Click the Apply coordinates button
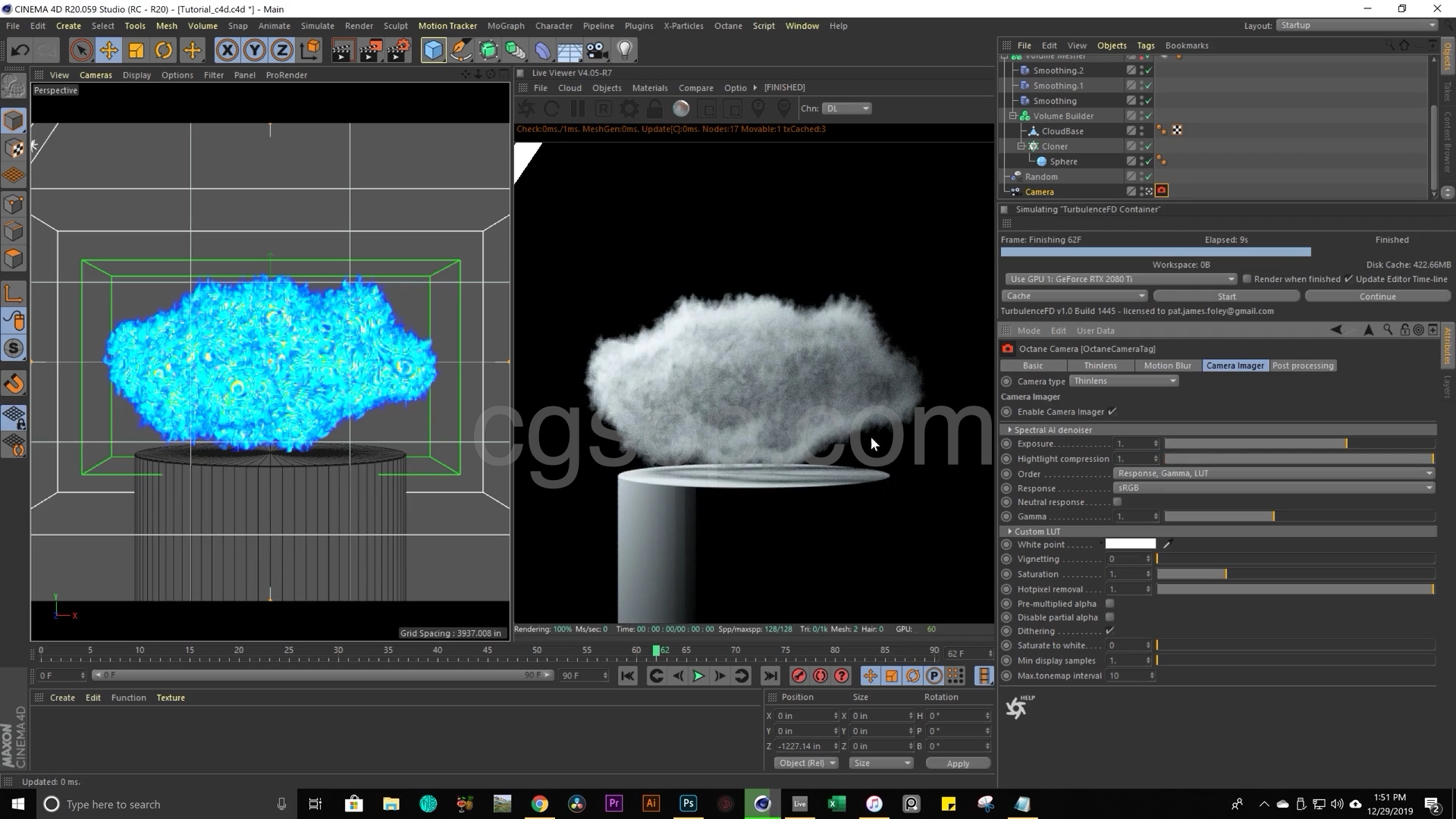Viewport: 1456px width, 819px height. (958, 764)
